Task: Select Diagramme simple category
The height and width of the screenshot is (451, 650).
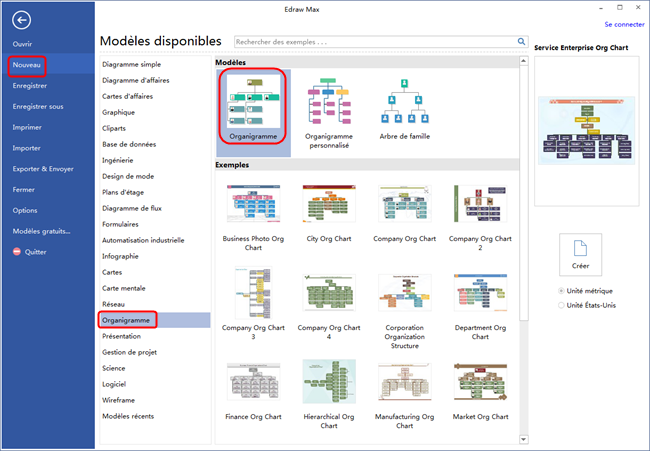Action: (131, 64)
